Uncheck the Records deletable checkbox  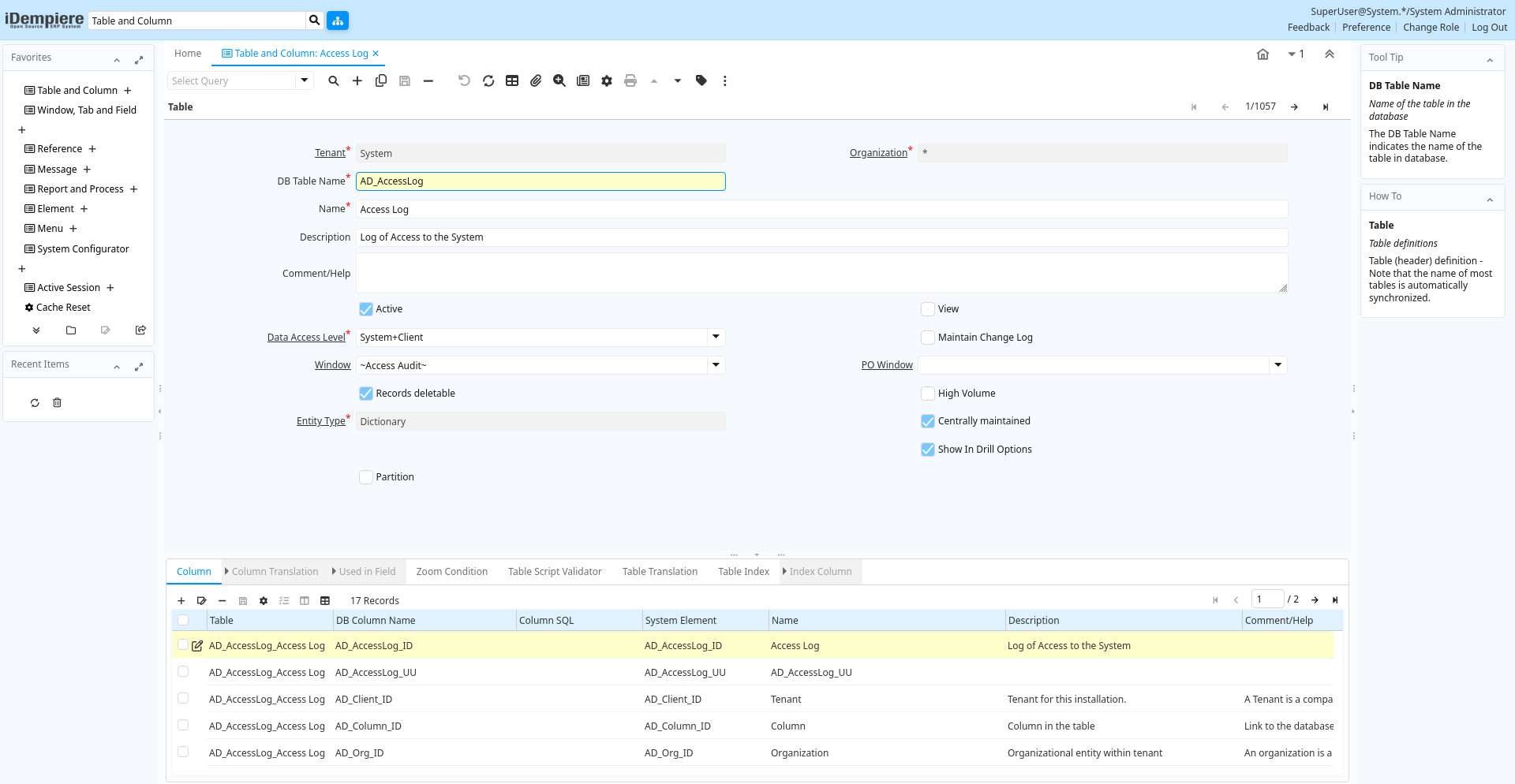point(366,394)
